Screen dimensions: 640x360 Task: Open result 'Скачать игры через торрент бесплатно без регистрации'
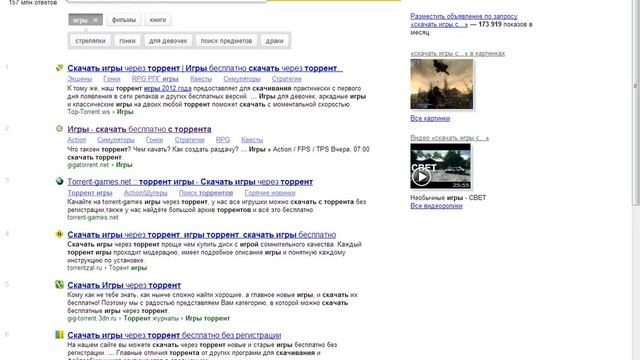pyautogui.click(x=174, y=335)
